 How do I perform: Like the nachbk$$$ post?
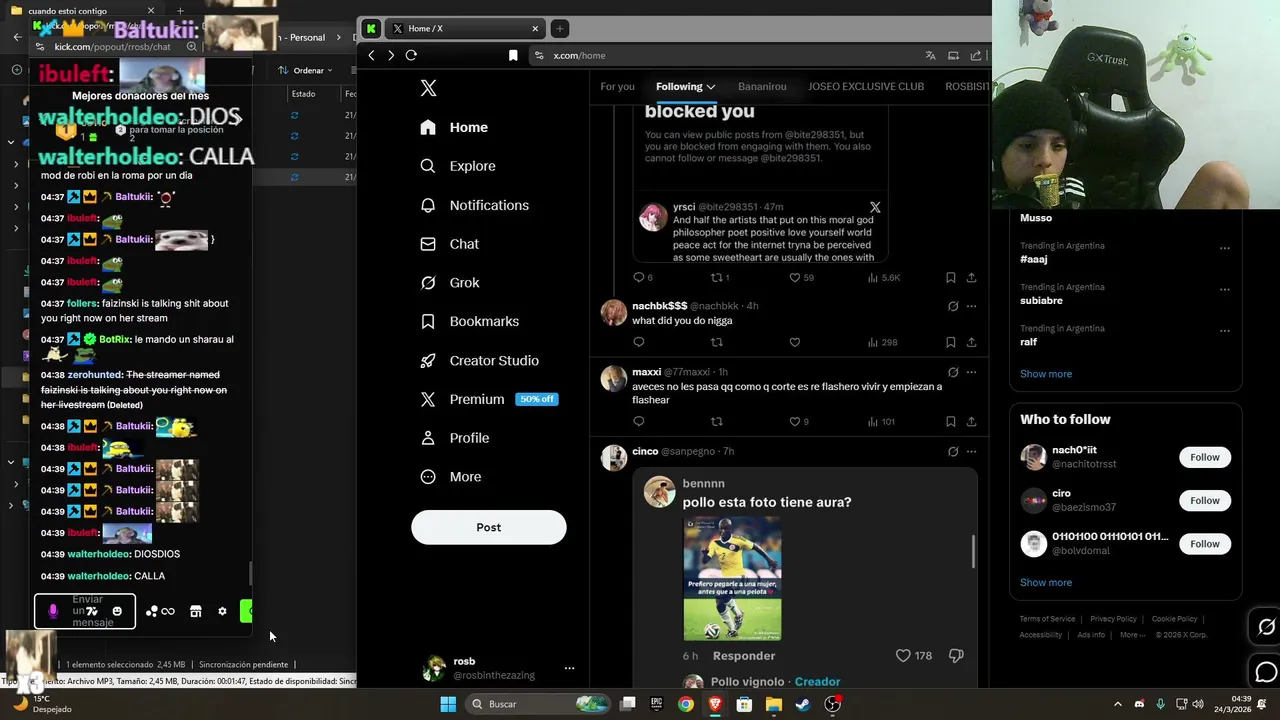[x=795, y=342]
